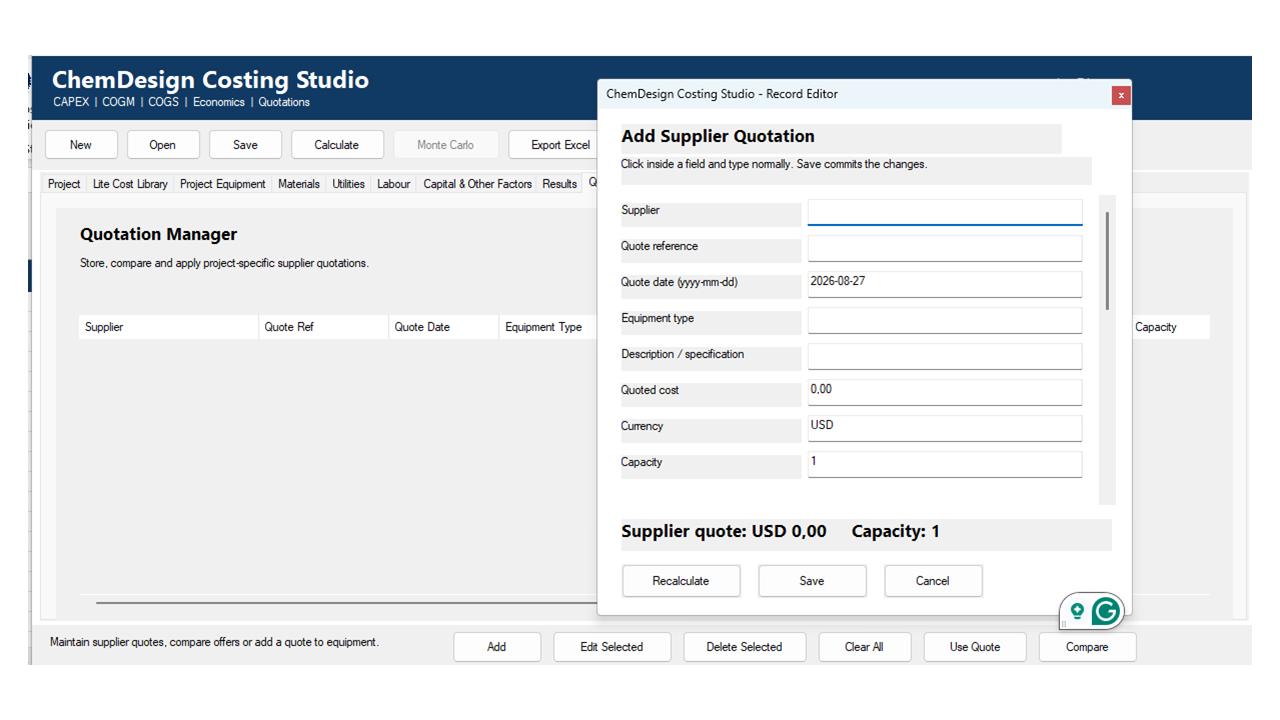Viewport: 1280px width, 720px height.
Task: Click the Capacity input field in the dialog
Action: point(945,464)
